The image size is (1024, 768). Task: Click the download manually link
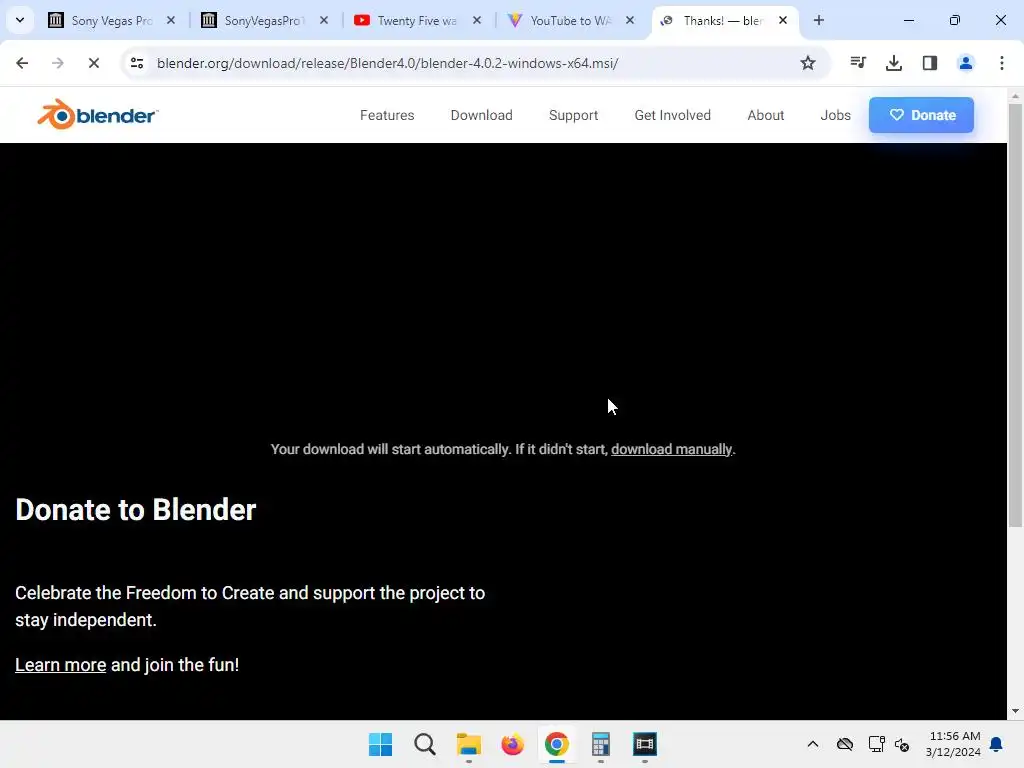coord(671,449)
